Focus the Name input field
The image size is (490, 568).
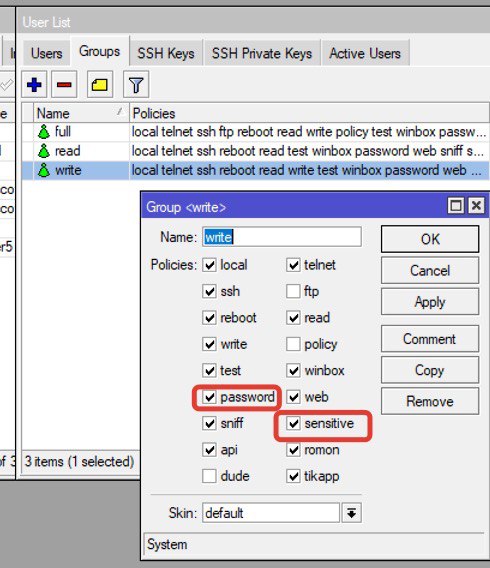(x=282, y=237)
